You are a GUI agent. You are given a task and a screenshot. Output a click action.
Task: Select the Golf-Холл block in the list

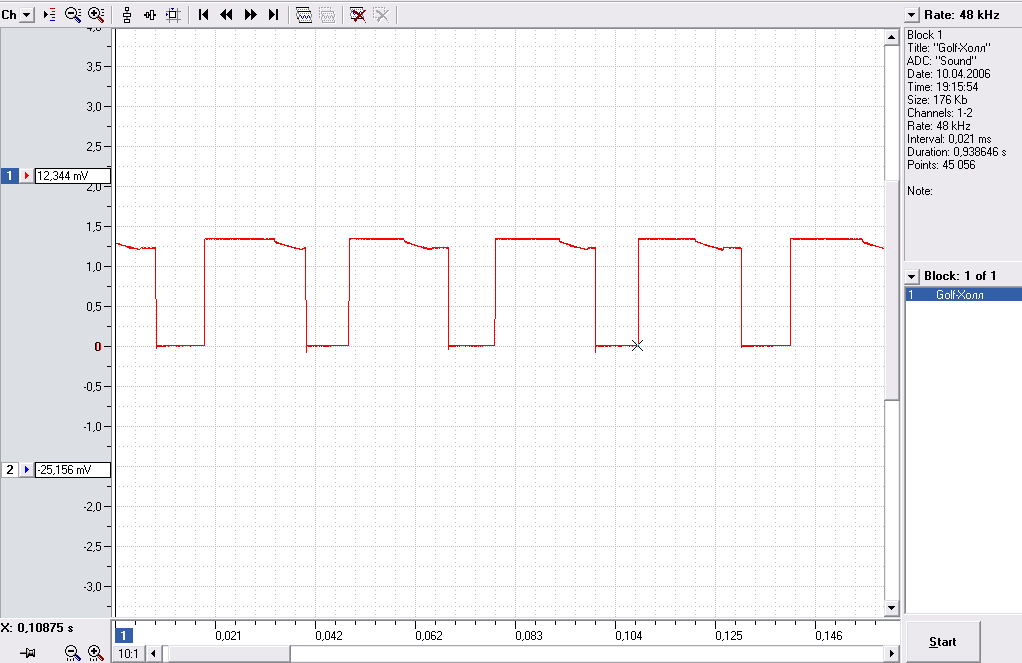(x=963, y=295)
